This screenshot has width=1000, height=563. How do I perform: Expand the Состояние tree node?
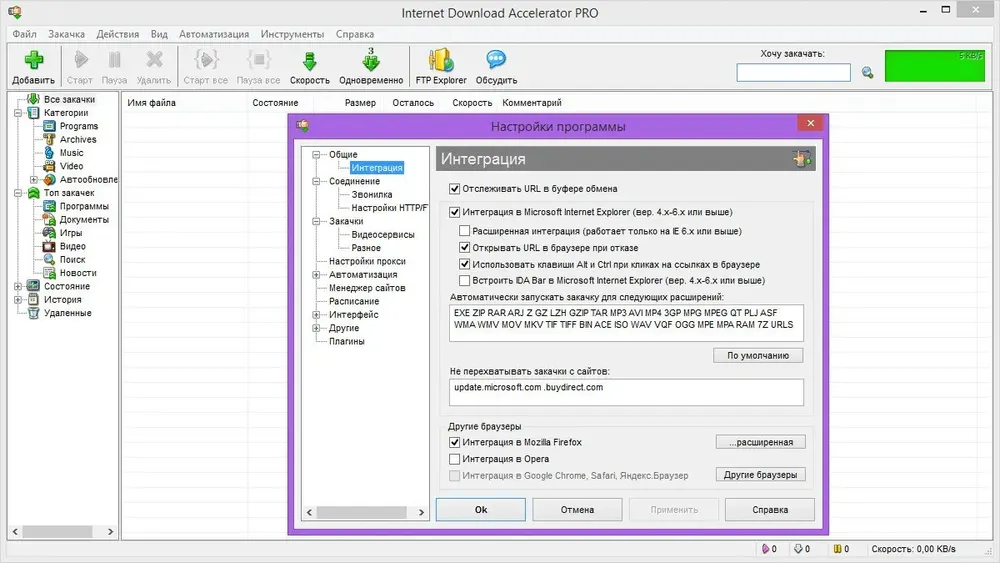point(18,286)
